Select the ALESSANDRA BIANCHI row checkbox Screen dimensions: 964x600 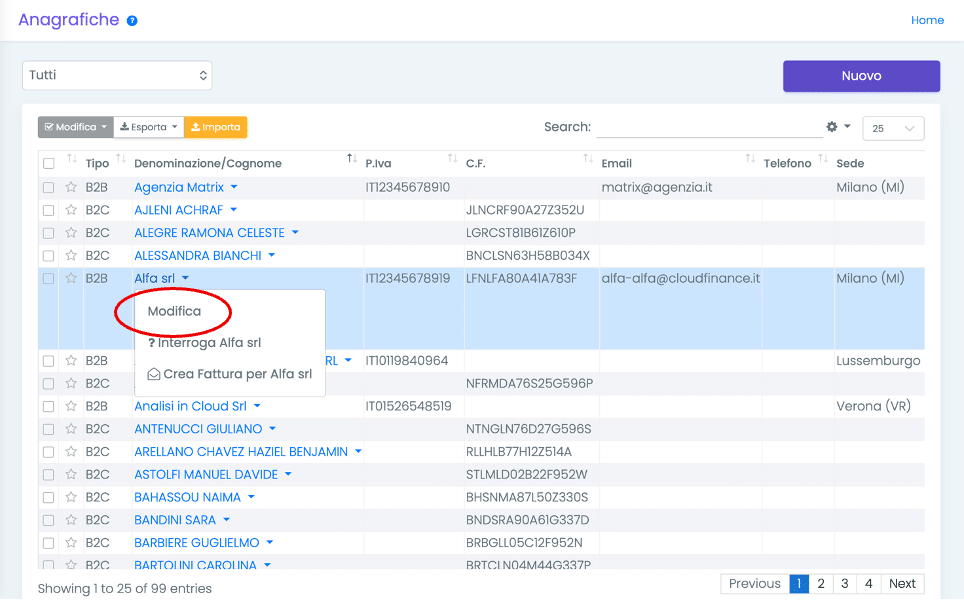(x=48, y=256)
